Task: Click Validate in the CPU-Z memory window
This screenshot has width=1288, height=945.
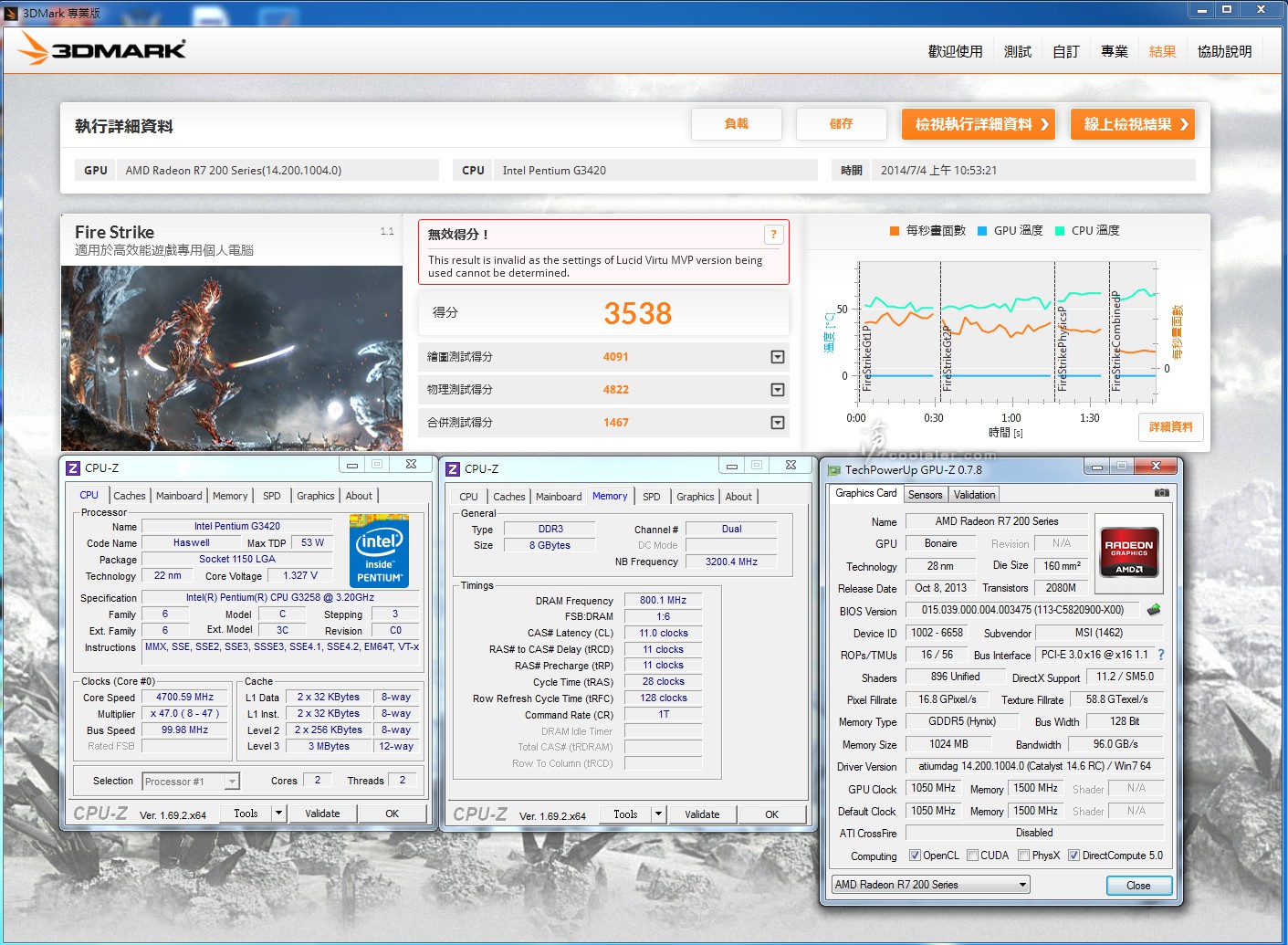Action: pos(702,814)
